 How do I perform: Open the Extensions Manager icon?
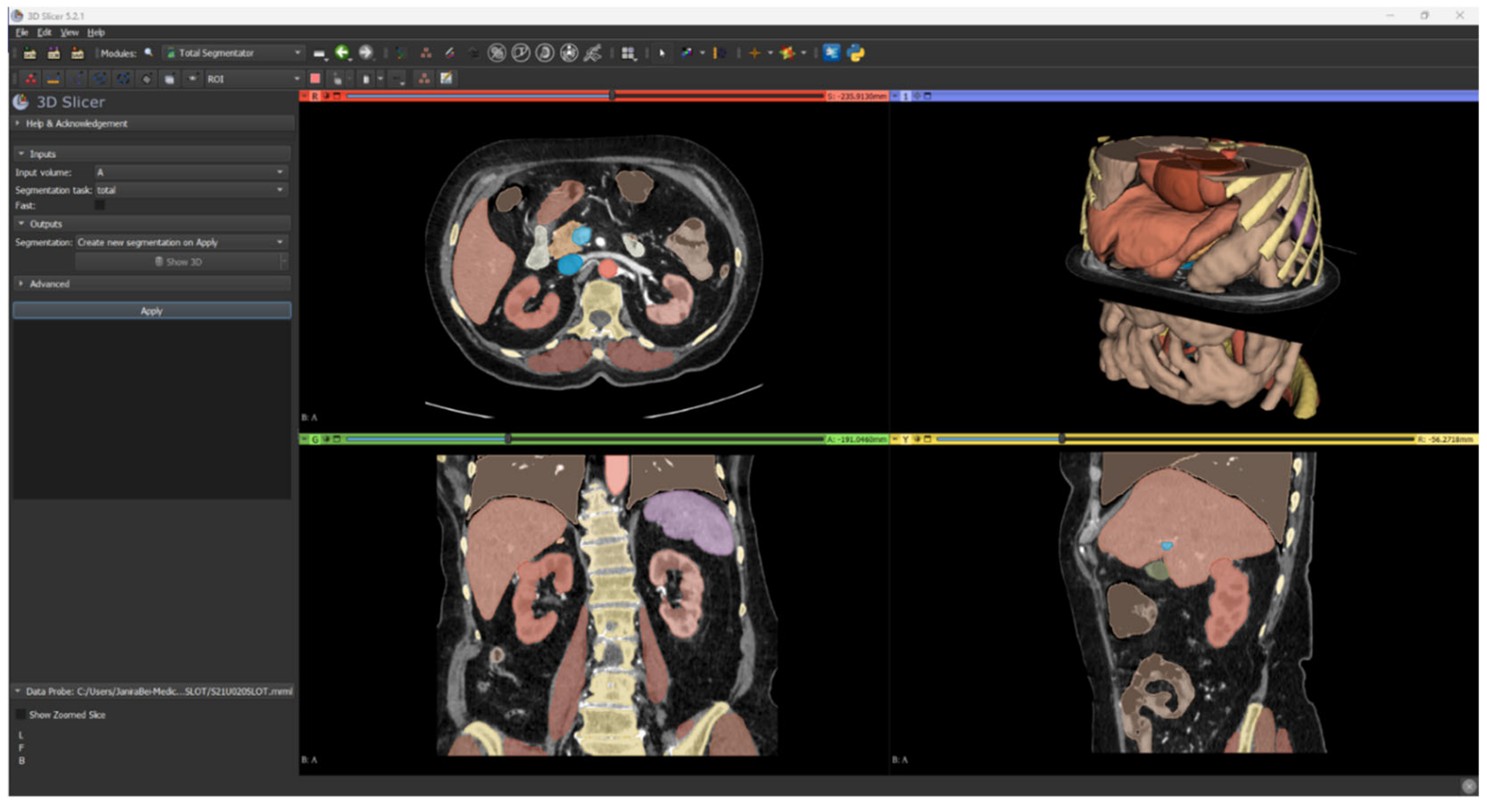[832, 53]
